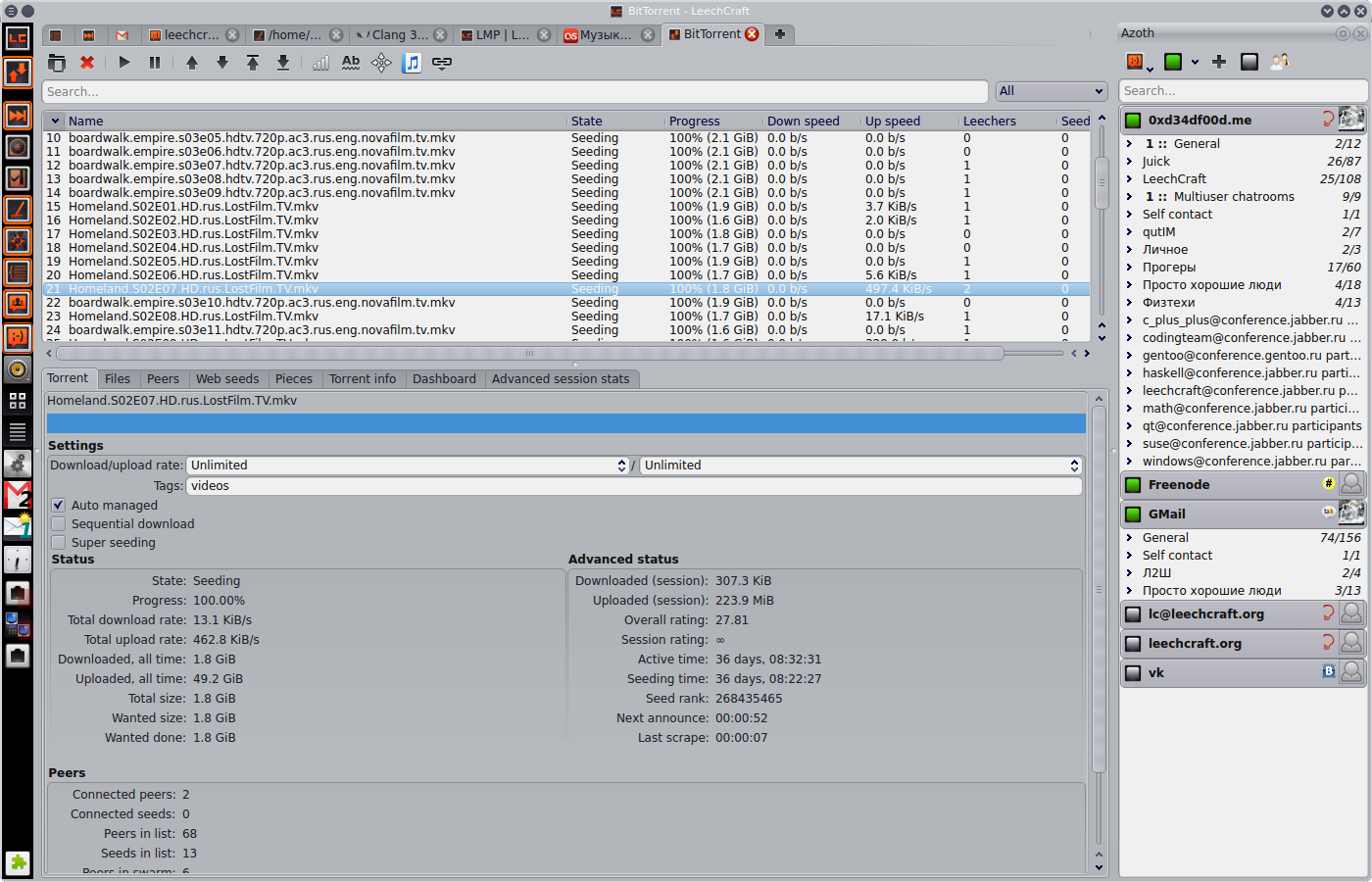Click the four-squares grid launcher icon in sidebar
Screen dimensions: 1372x882
click(x=18, y=401)
